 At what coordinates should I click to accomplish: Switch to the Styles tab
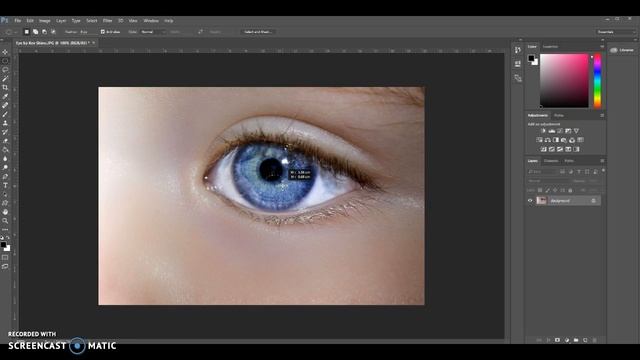pos(559,116)
